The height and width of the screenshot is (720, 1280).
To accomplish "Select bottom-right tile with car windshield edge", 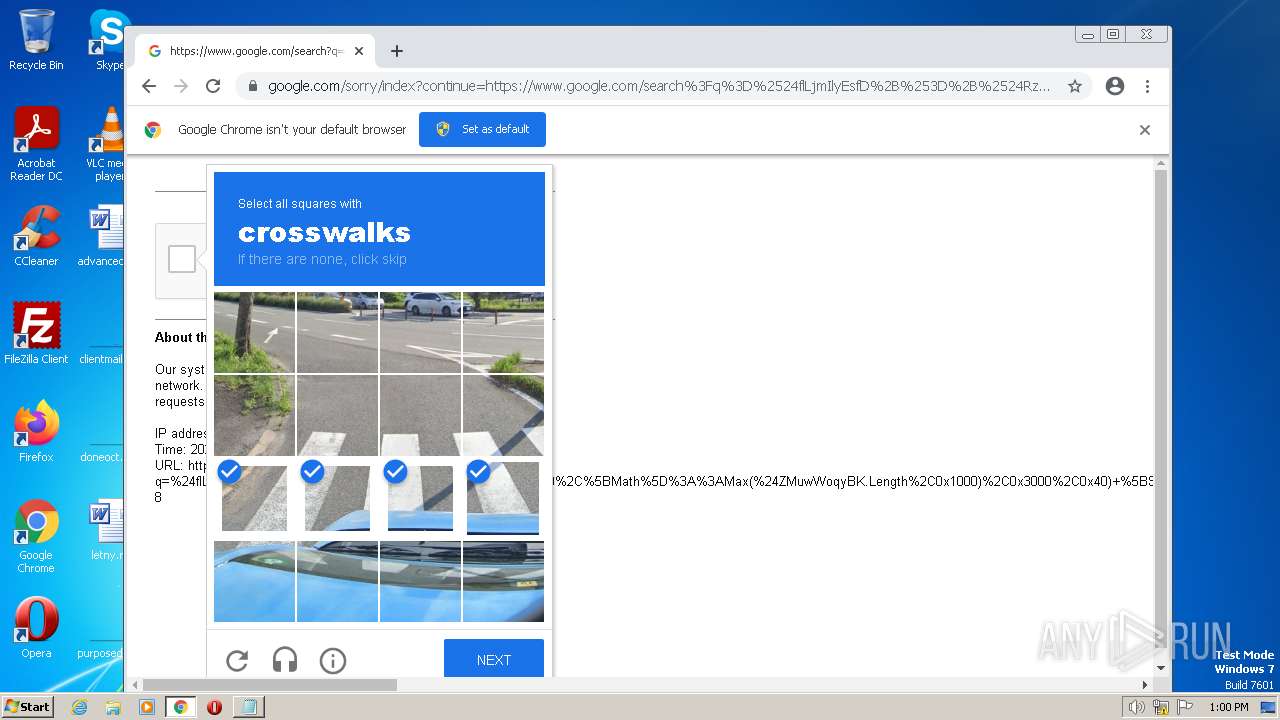I will pyautogui.click(x=503, y=581).
